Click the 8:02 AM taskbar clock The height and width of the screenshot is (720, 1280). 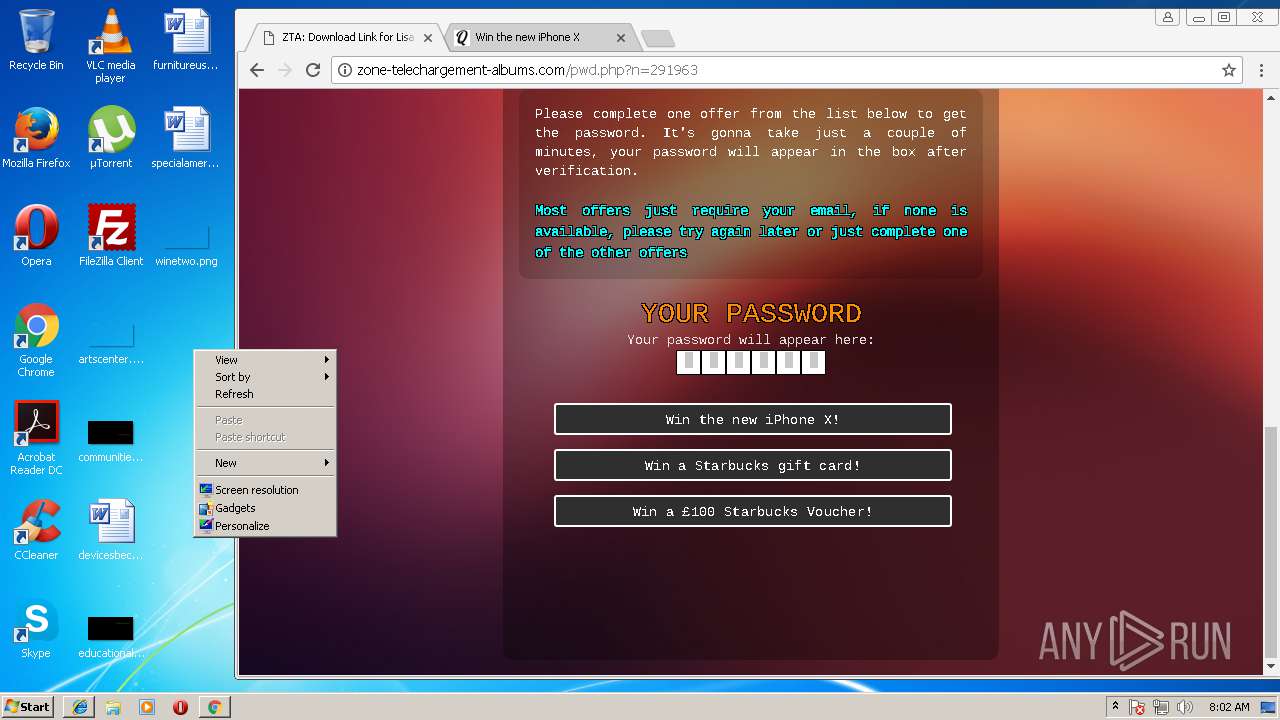tap(1229, 707)
